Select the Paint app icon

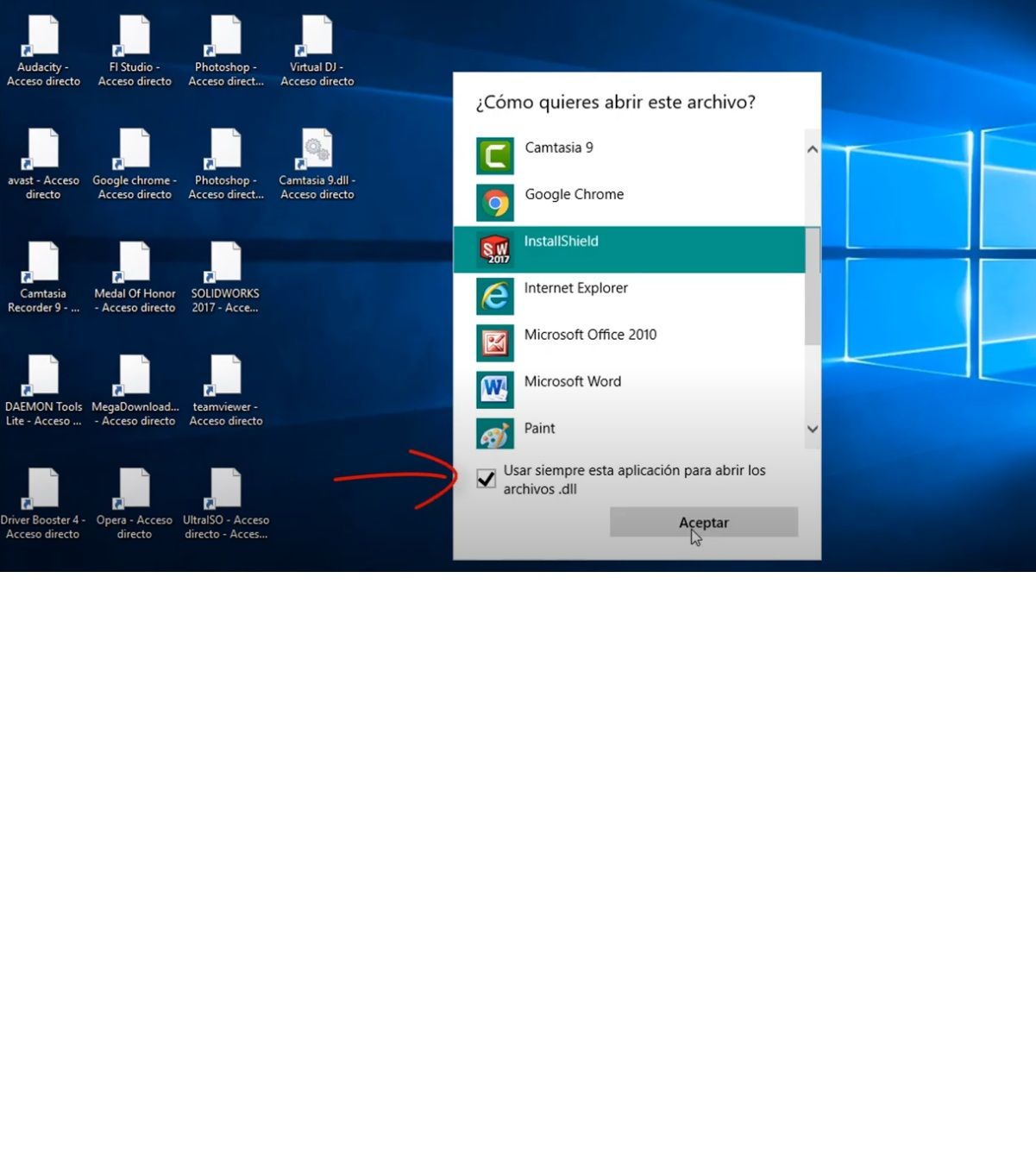[x=495, y=434]
